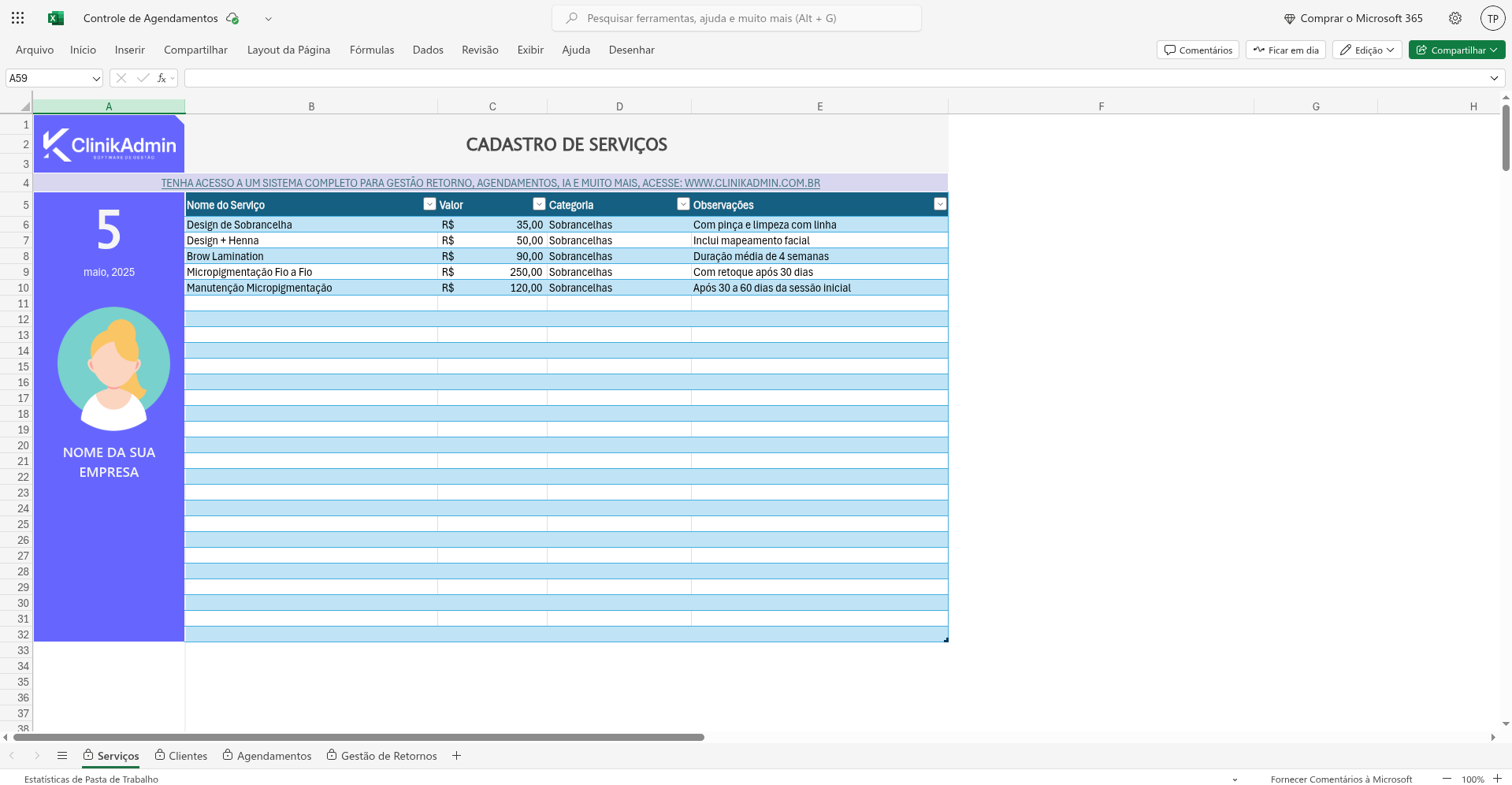Click the select all cells corner
The height and width of the screenshot is (785, 1512).
24,106
